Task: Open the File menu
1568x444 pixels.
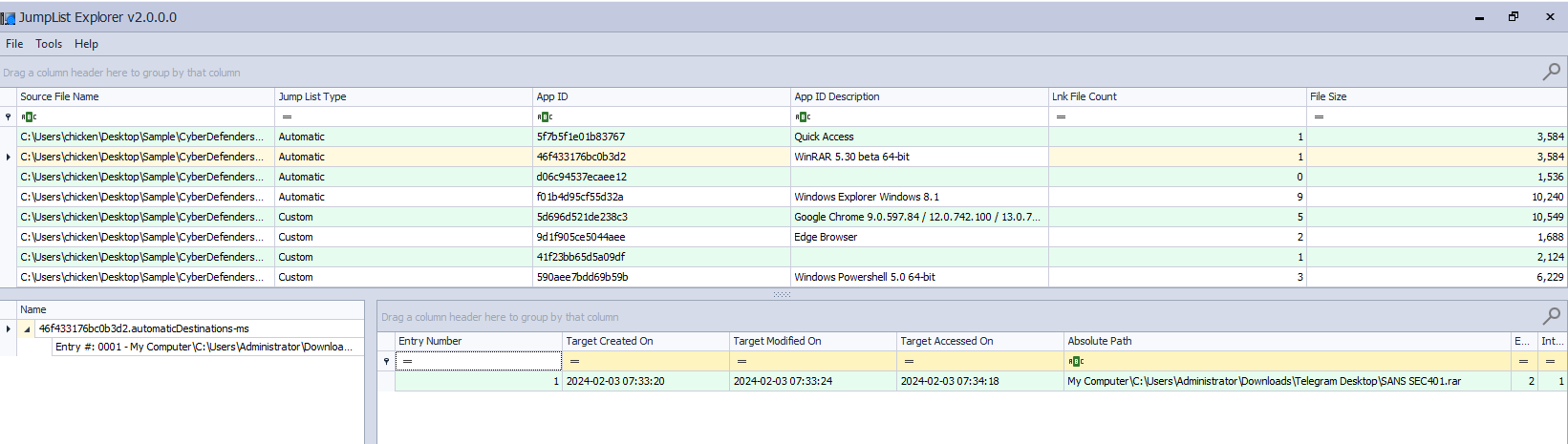Action: (x=14, y=44)
